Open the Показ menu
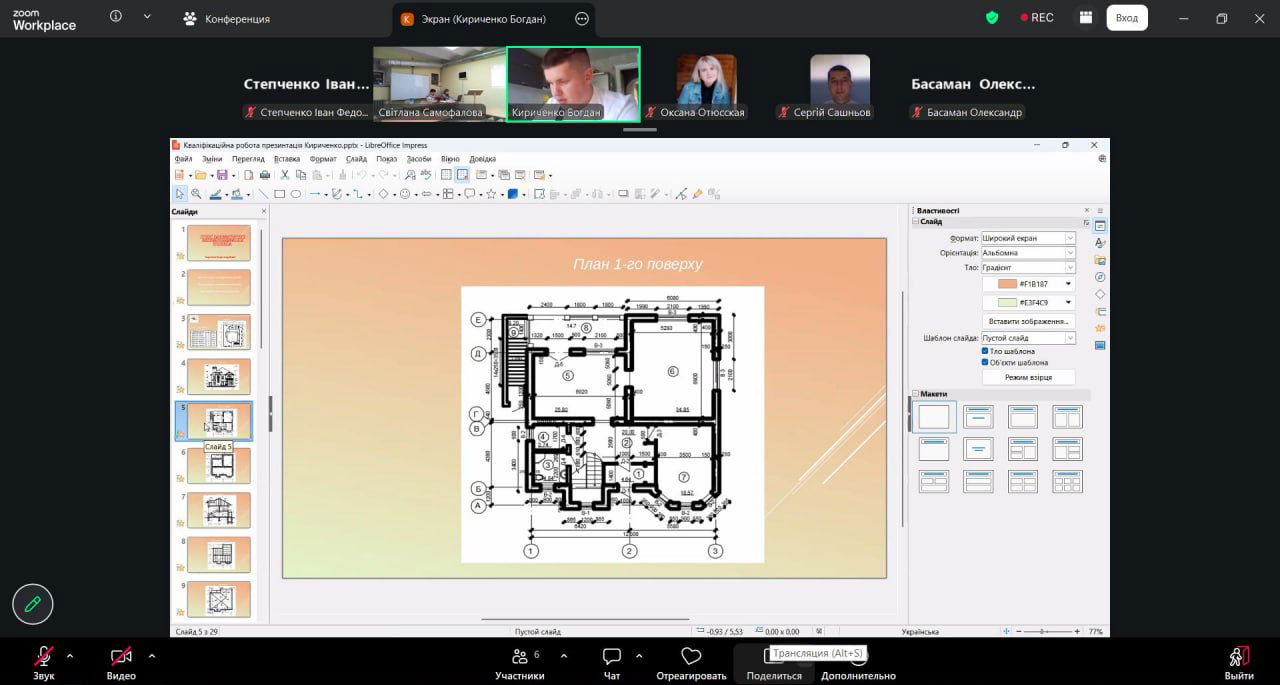This screenshot has width=1280, height=685. pyautogui.click(x=386, y=158)
